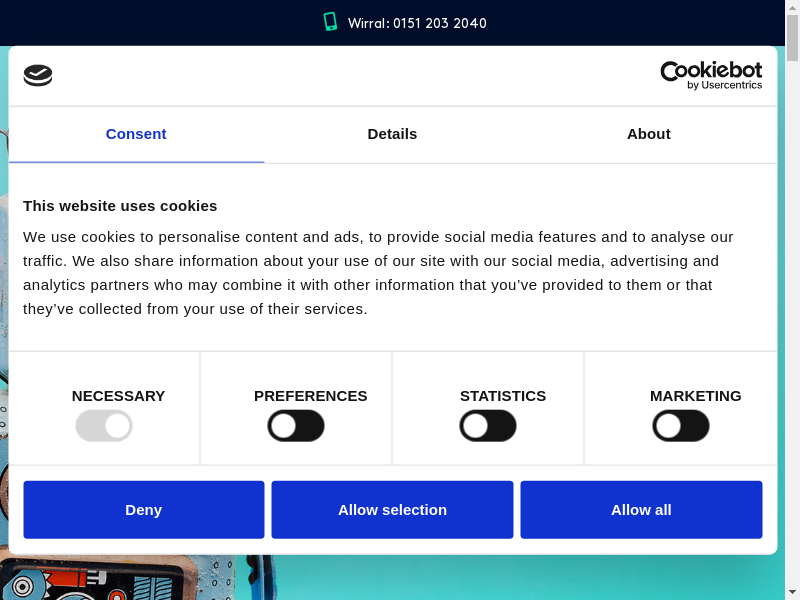Click the Allow selection button
Screen dimensions: 800x600
click(392, 510)
